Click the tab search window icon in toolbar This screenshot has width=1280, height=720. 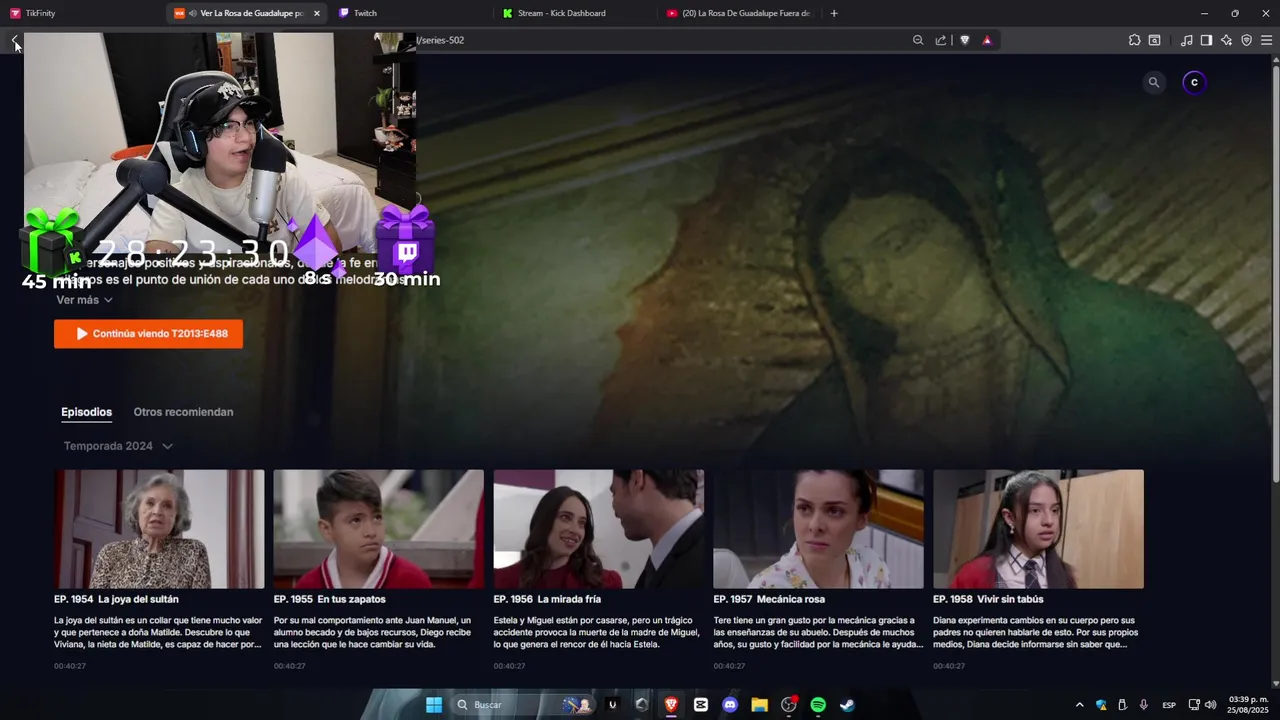point(1154,40)
